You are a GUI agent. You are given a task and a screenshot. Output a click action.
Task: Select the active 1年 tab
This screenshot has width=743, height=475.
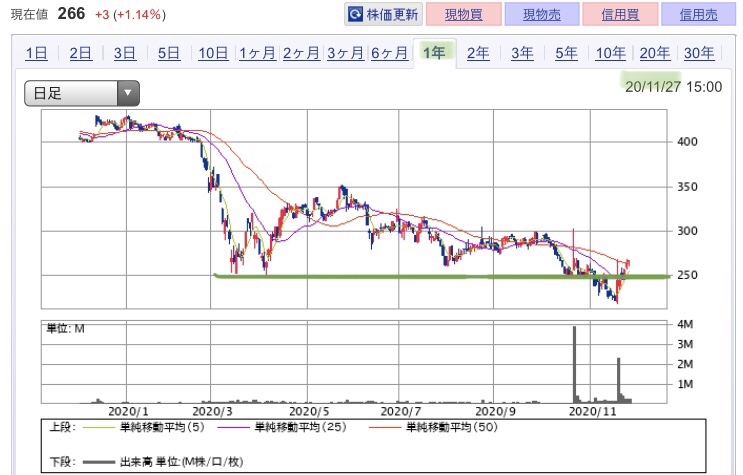click(434, 52)
